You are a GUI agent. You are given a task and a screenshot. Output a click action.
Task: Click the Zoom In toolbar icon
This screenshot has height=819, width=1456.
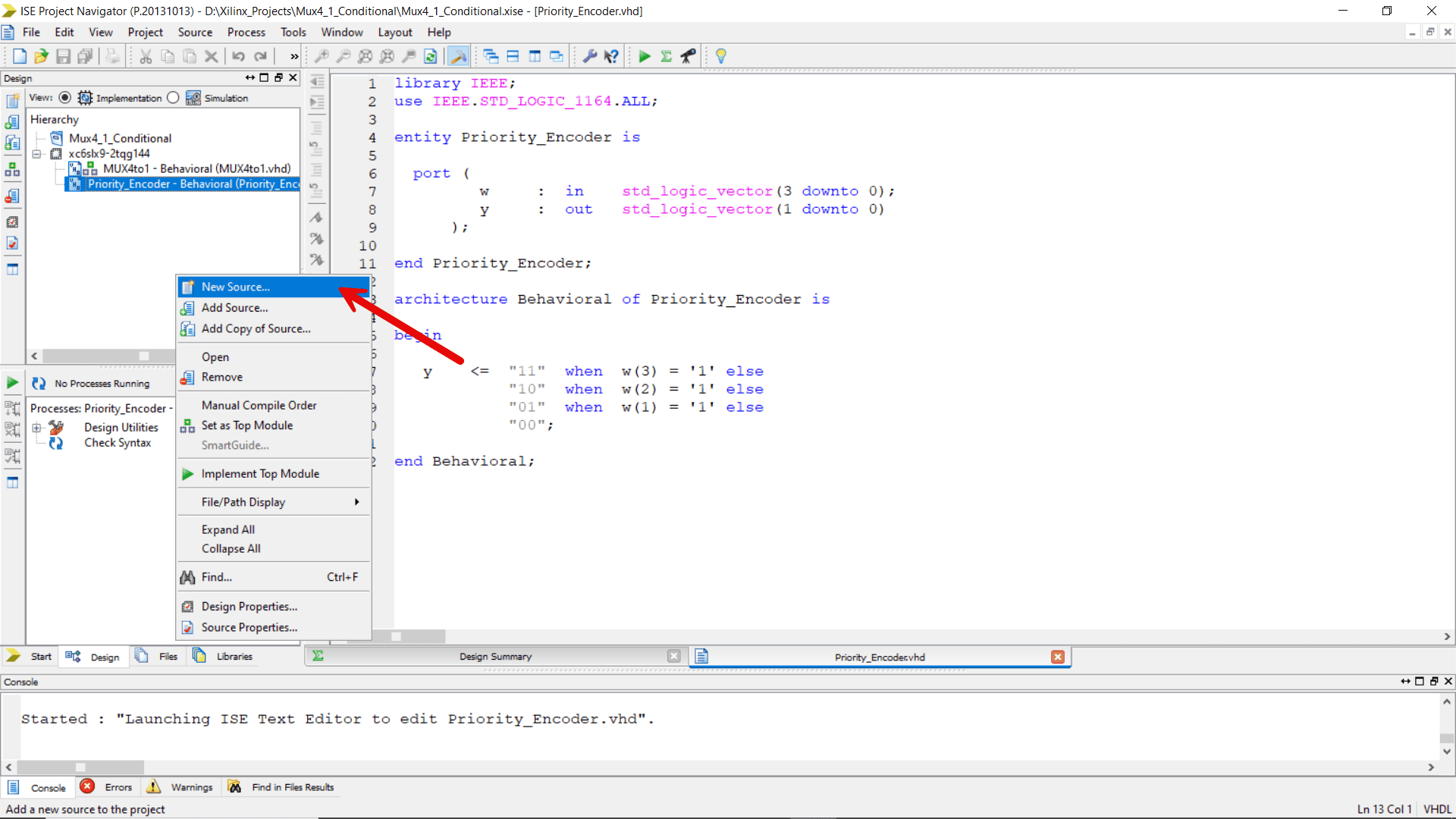(322, 55)
